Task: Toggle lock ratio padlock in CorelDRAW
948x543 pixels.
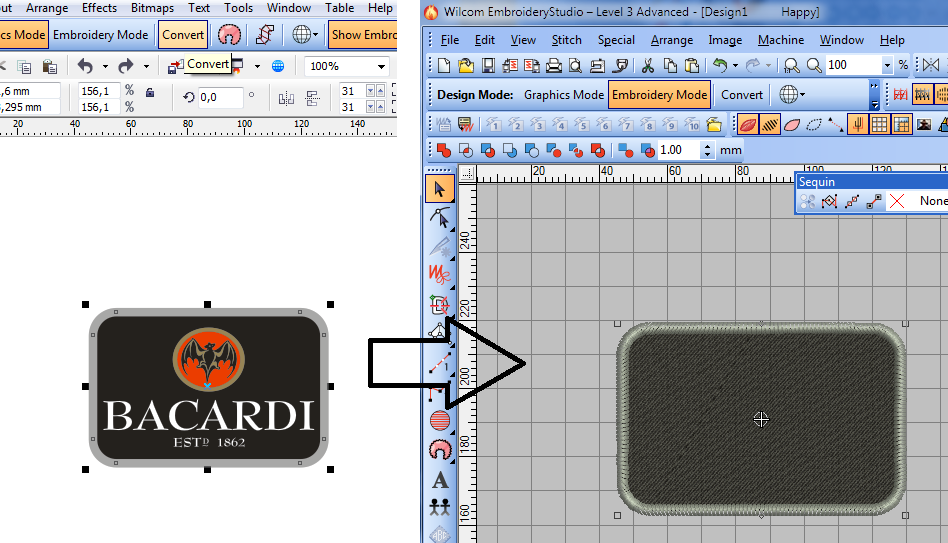Action: pyautogui.click(x=150, y=93)
